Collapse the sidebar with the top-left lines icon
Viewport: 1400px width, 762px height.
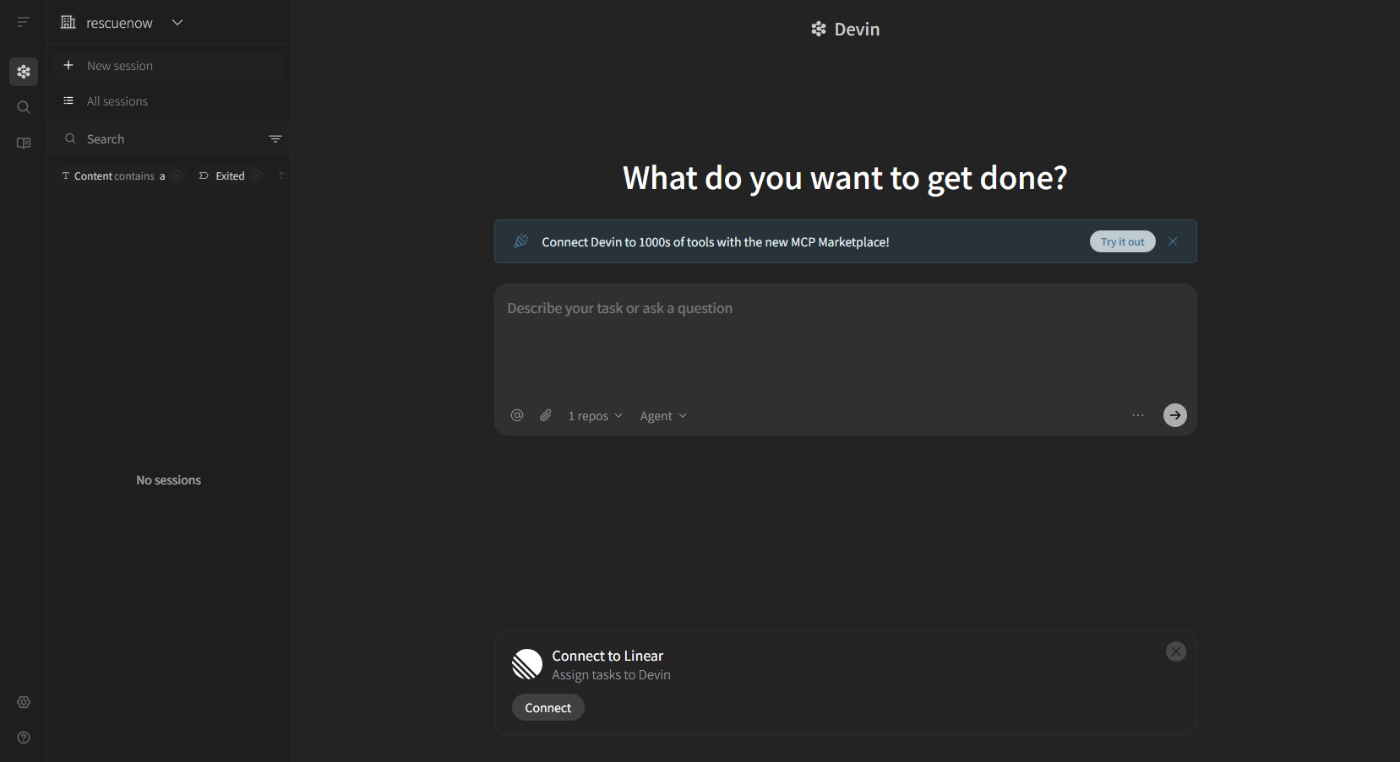coord(23,22)
